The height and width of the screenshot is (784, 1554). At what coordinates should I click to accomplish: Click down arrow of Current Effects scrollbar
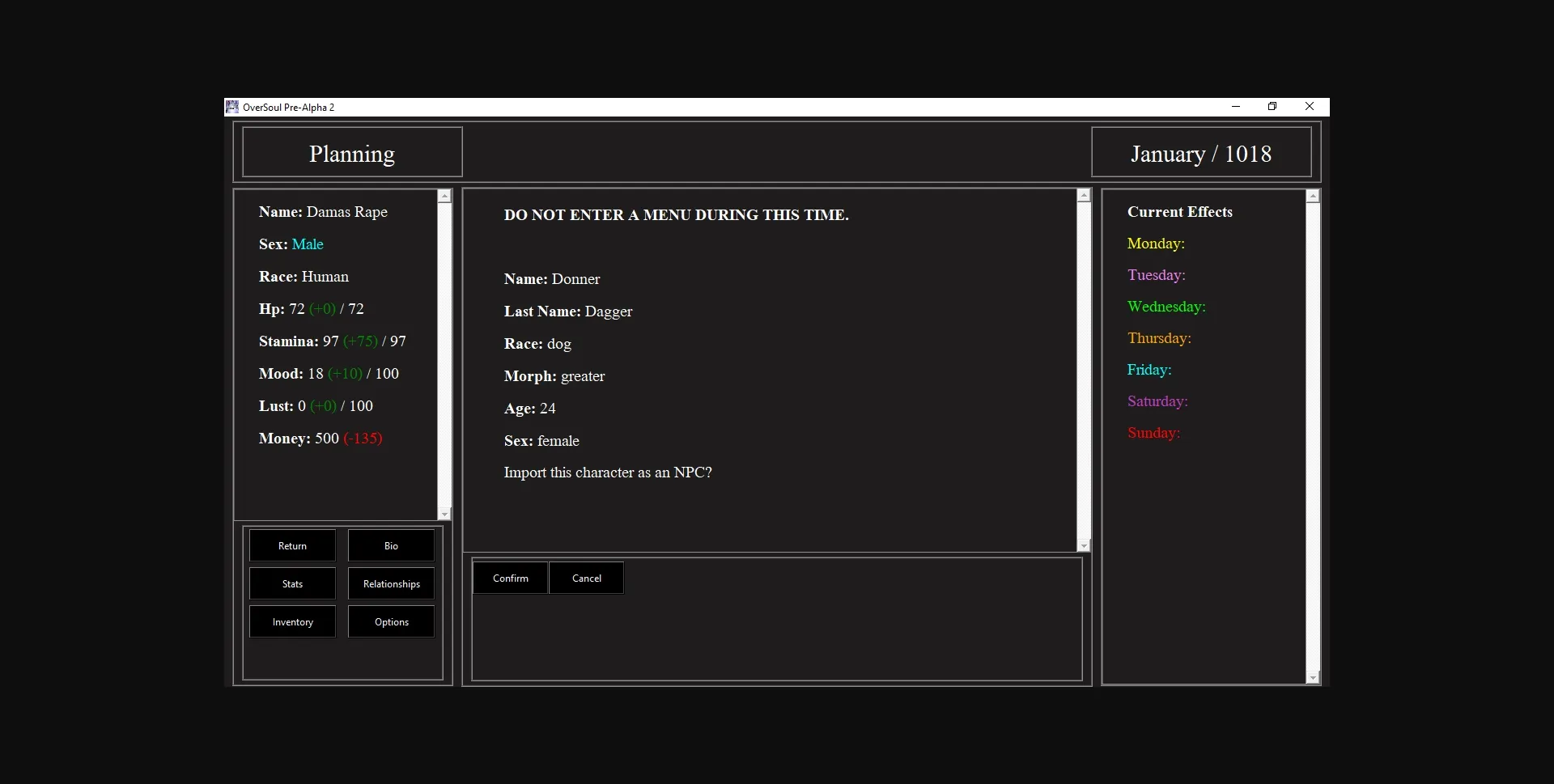[1313, 677]
